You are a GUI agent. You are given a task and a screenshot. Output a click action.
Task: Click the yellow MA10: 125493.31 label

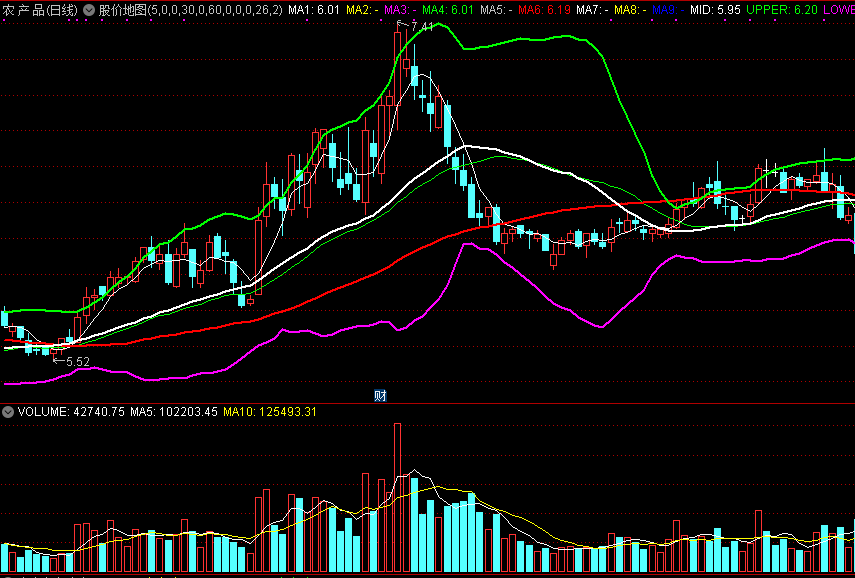[270, 412]
